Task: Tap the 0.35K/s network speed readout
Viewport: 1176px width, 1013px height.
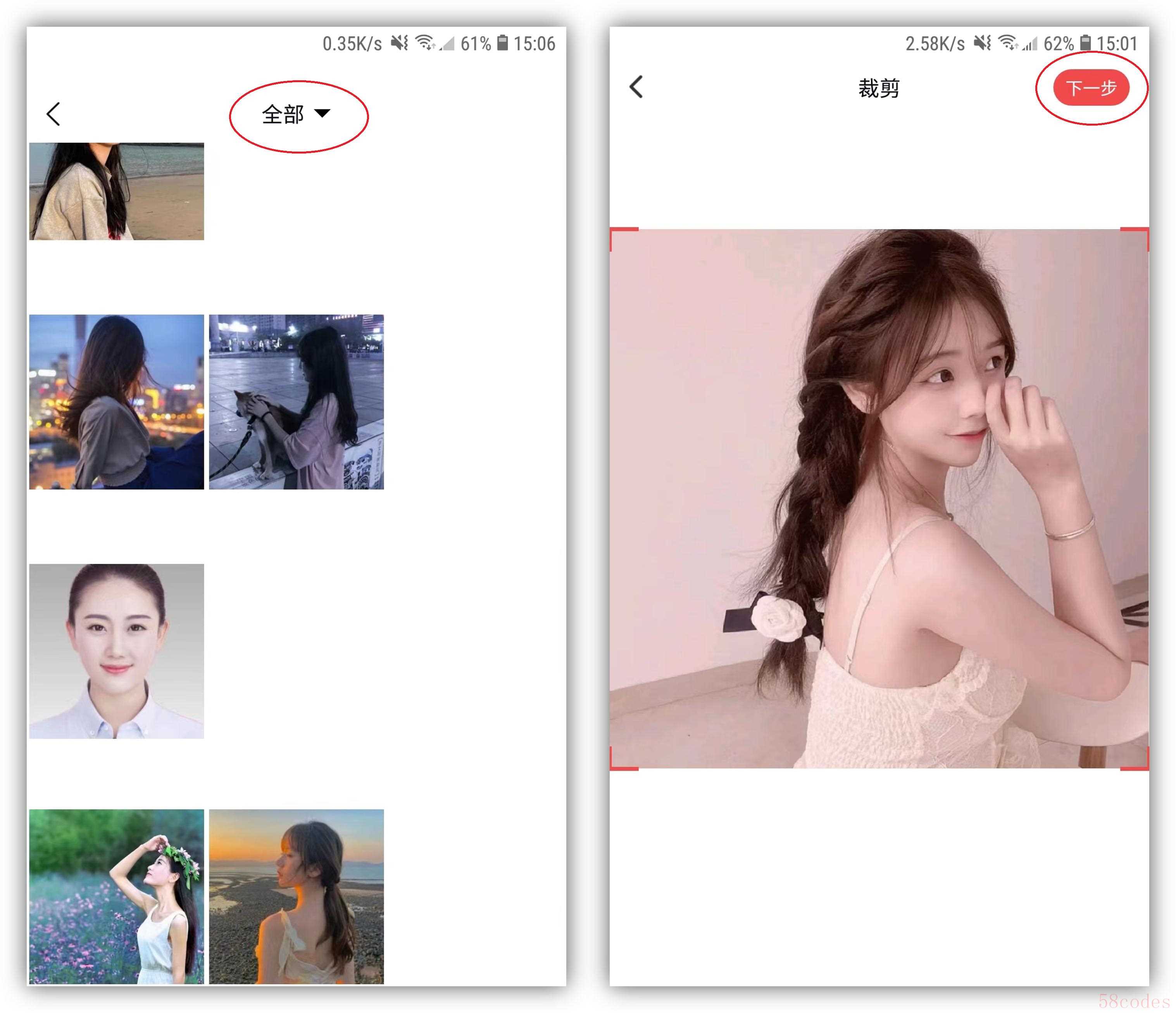Action: (x=352, y=43)
